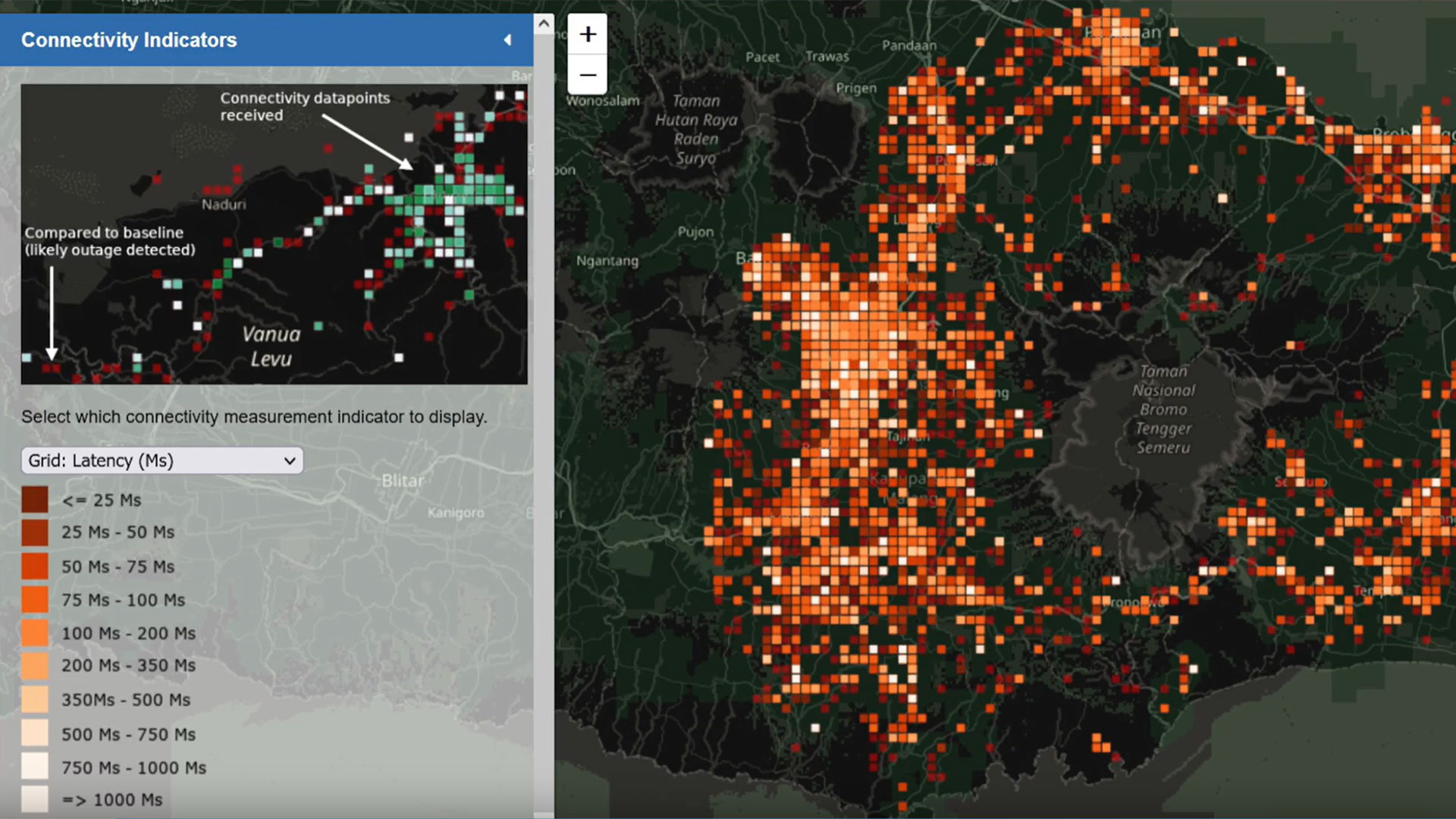Click the 200 Ms - 350 Ms swatch
The width and height of the screenshot is (1456, 819).
[x=35, y=666]
